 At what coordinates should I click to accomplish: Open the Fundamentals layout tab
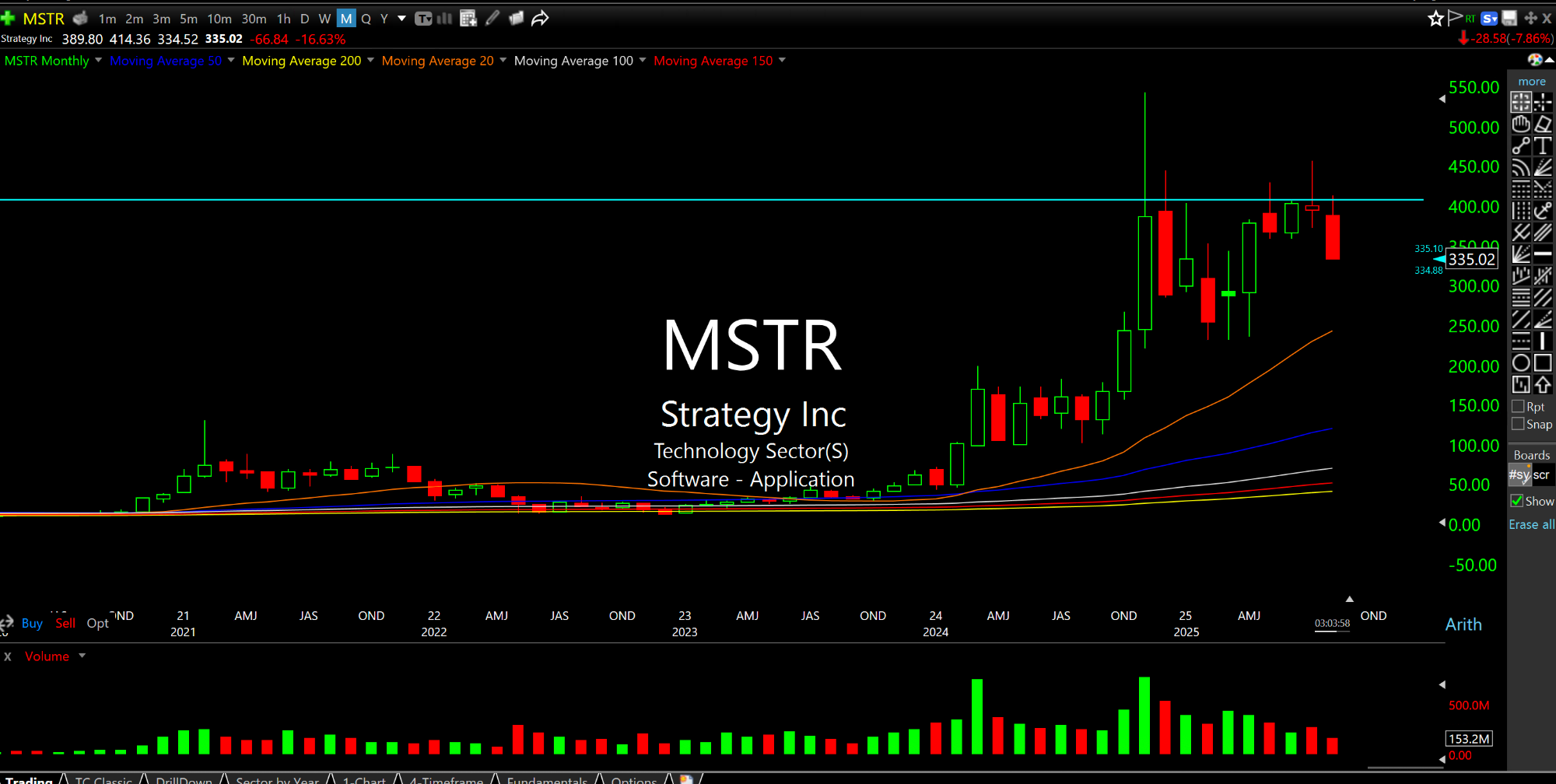click(x=547, y=779)
